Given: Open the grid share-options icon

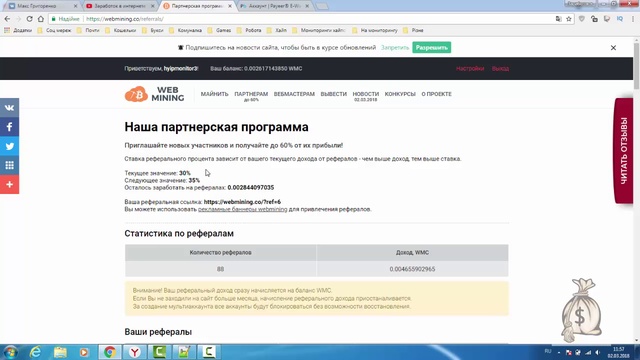Looking at the screenshot, I should coord(9,165).
